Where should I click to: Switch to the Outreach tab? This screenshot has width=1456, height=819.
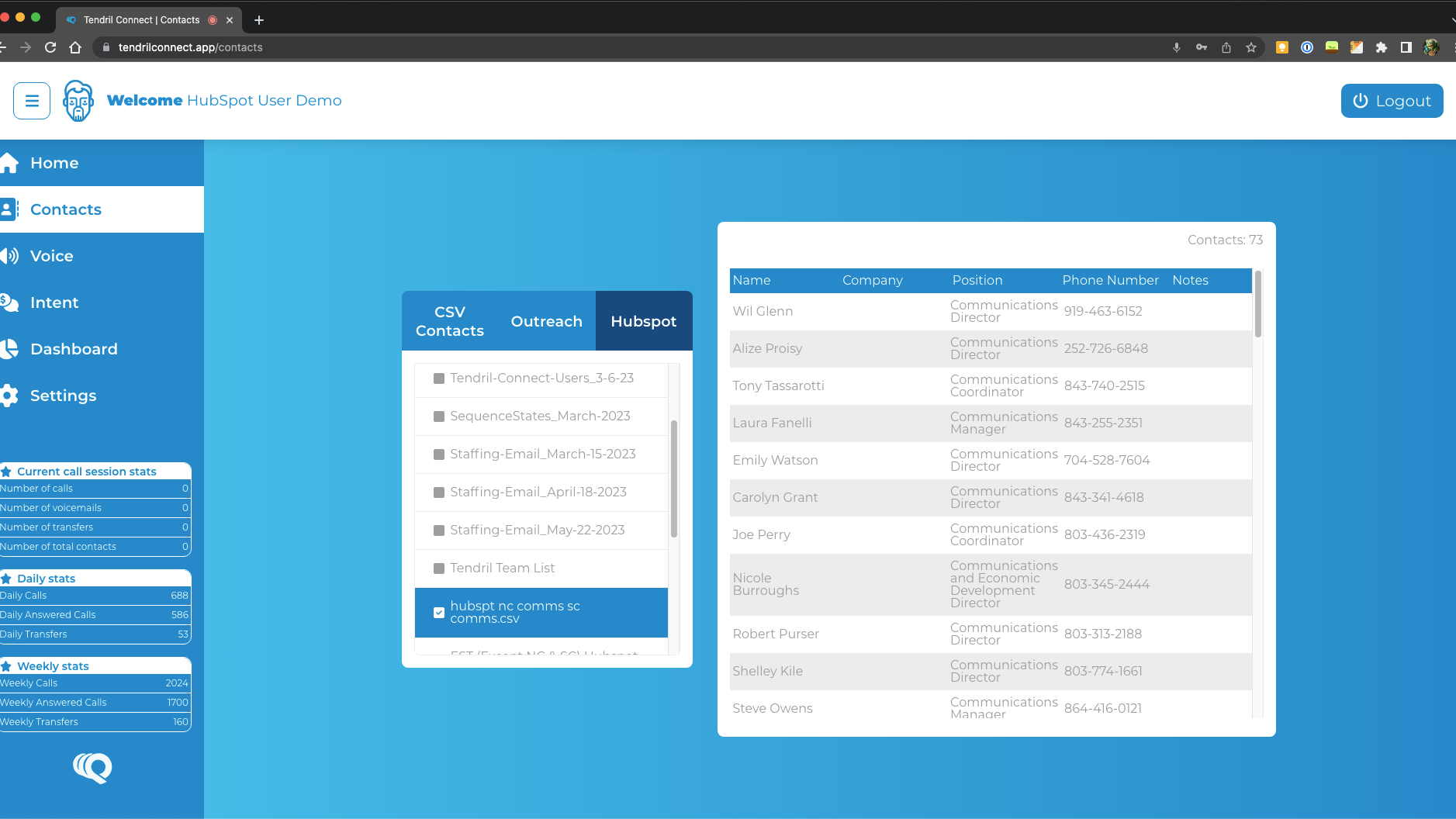pyautogui.click(x=546, y=321)
